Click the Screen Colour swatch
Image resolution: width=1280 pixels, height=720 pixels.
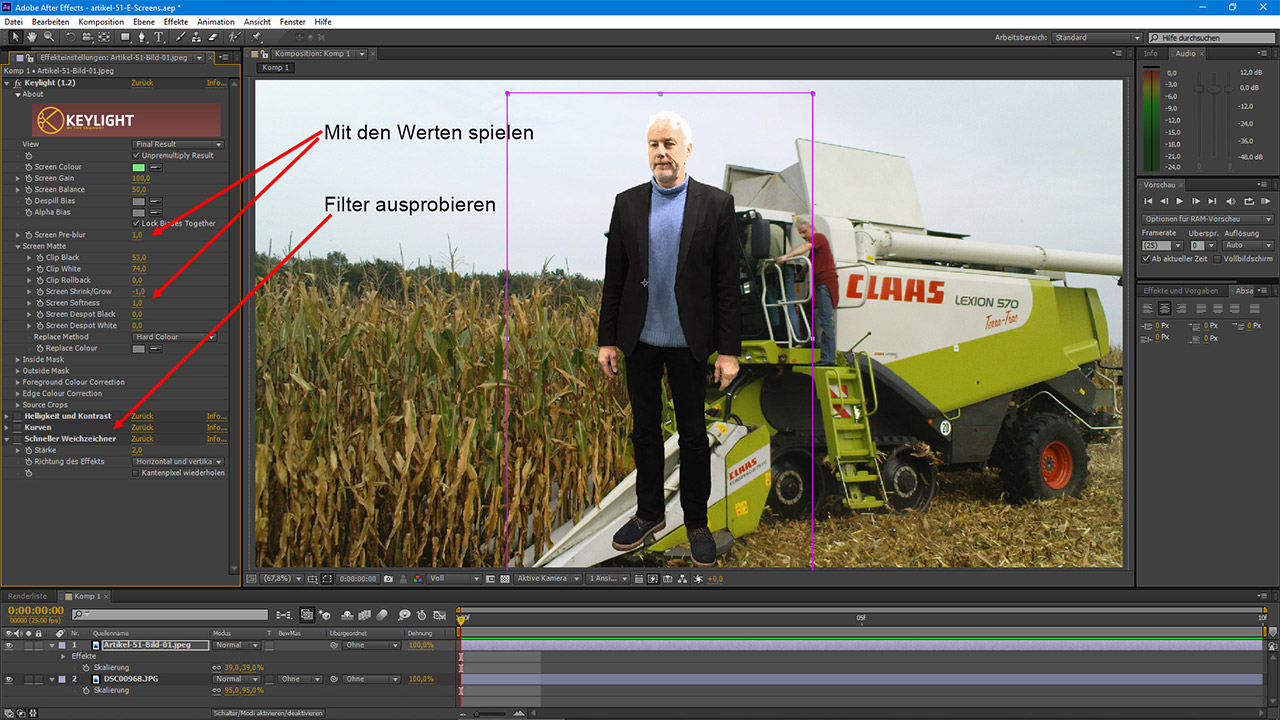coord(139,167)
